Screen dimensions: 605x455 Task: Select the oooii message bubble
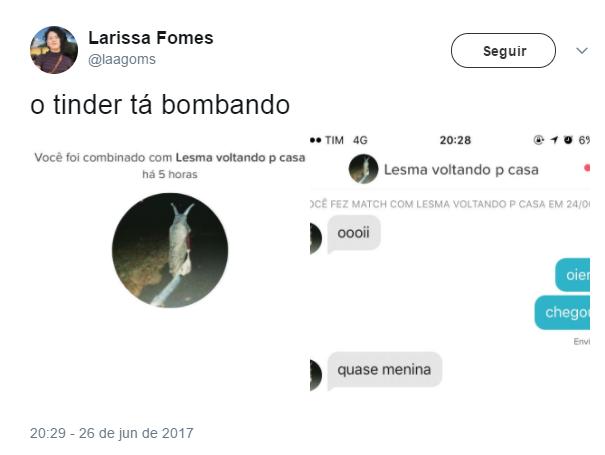coord(354,233)
